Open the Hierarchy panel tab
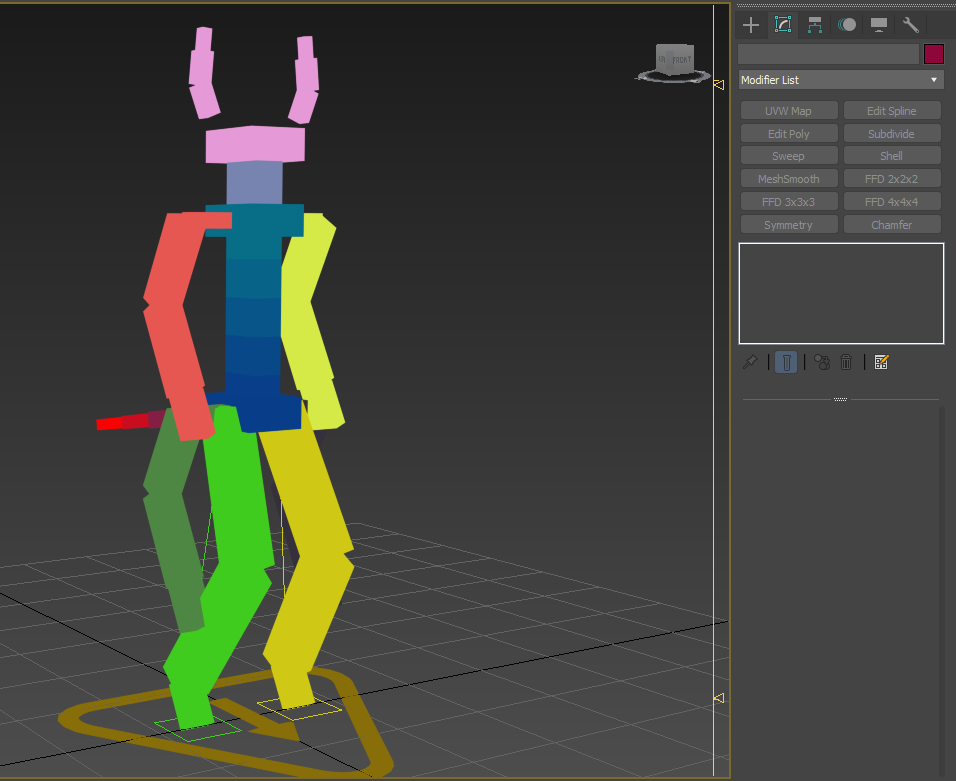Image resolution: width=956 pixels, height=781 pixels. 815,25
